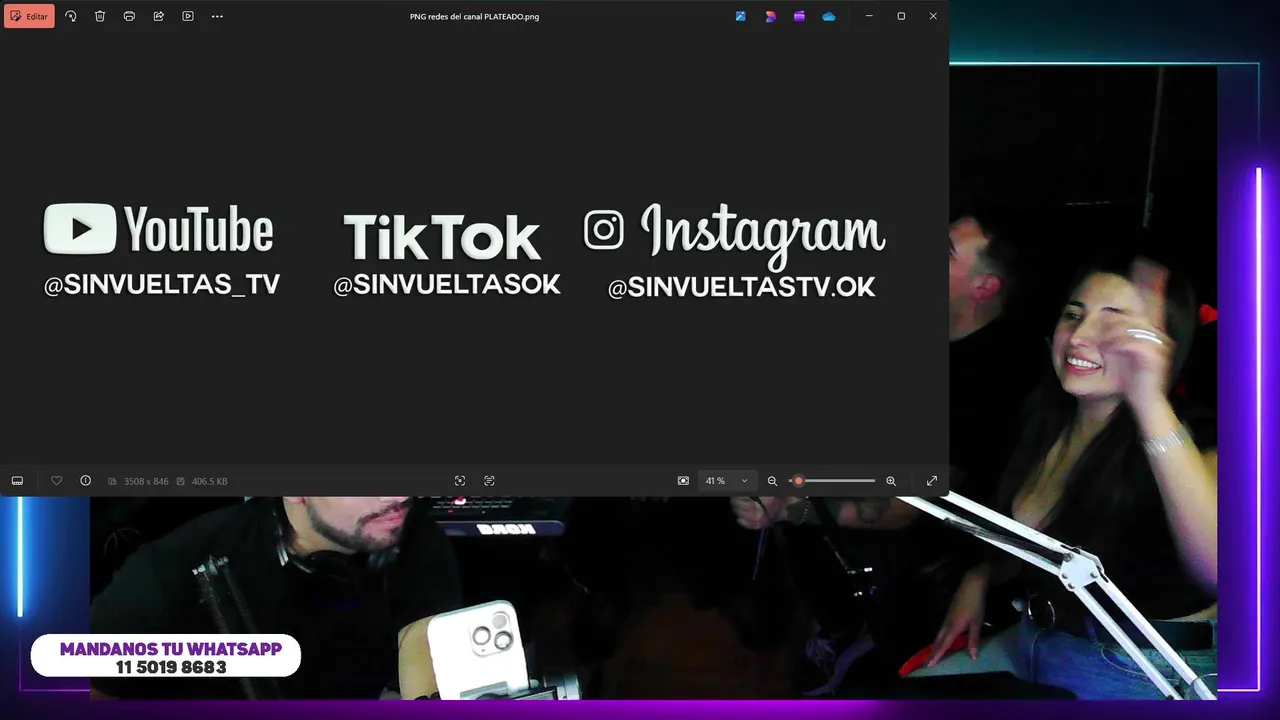Viewport: 1280px width, 720px height.
Task: Print the image via the printer icon
Action: (129, 16)
